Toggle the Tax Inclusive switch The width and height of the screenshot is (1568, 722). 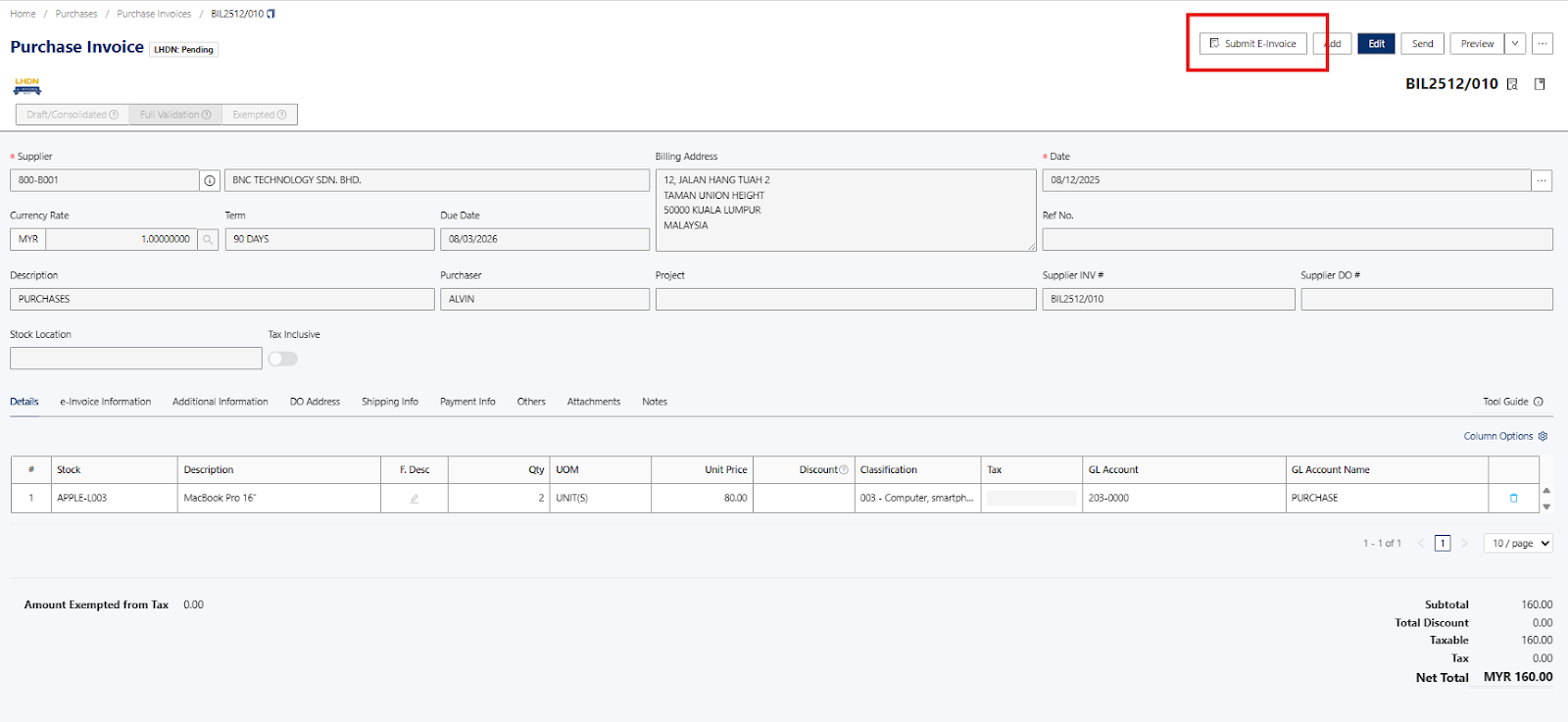coord(282,359)
